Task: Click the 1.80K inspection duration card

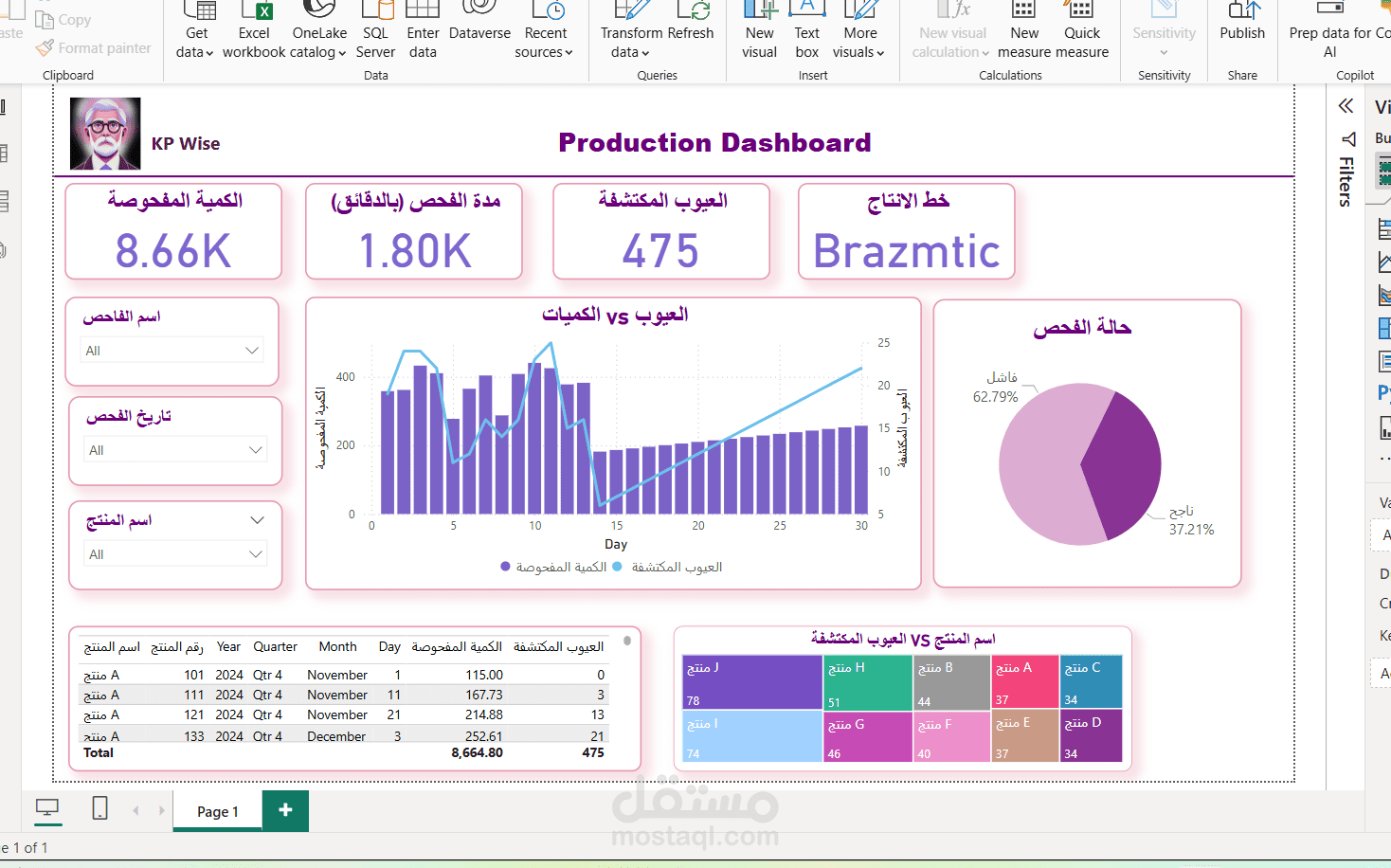Action: click(414, 232)
